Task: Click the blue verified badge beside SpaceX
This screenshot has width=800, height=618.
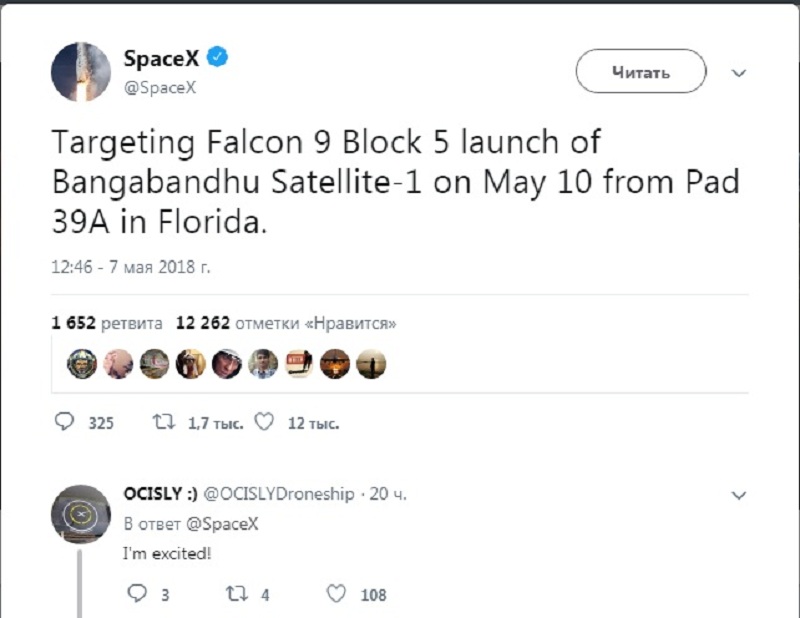Action: click(x=217, y=57)
